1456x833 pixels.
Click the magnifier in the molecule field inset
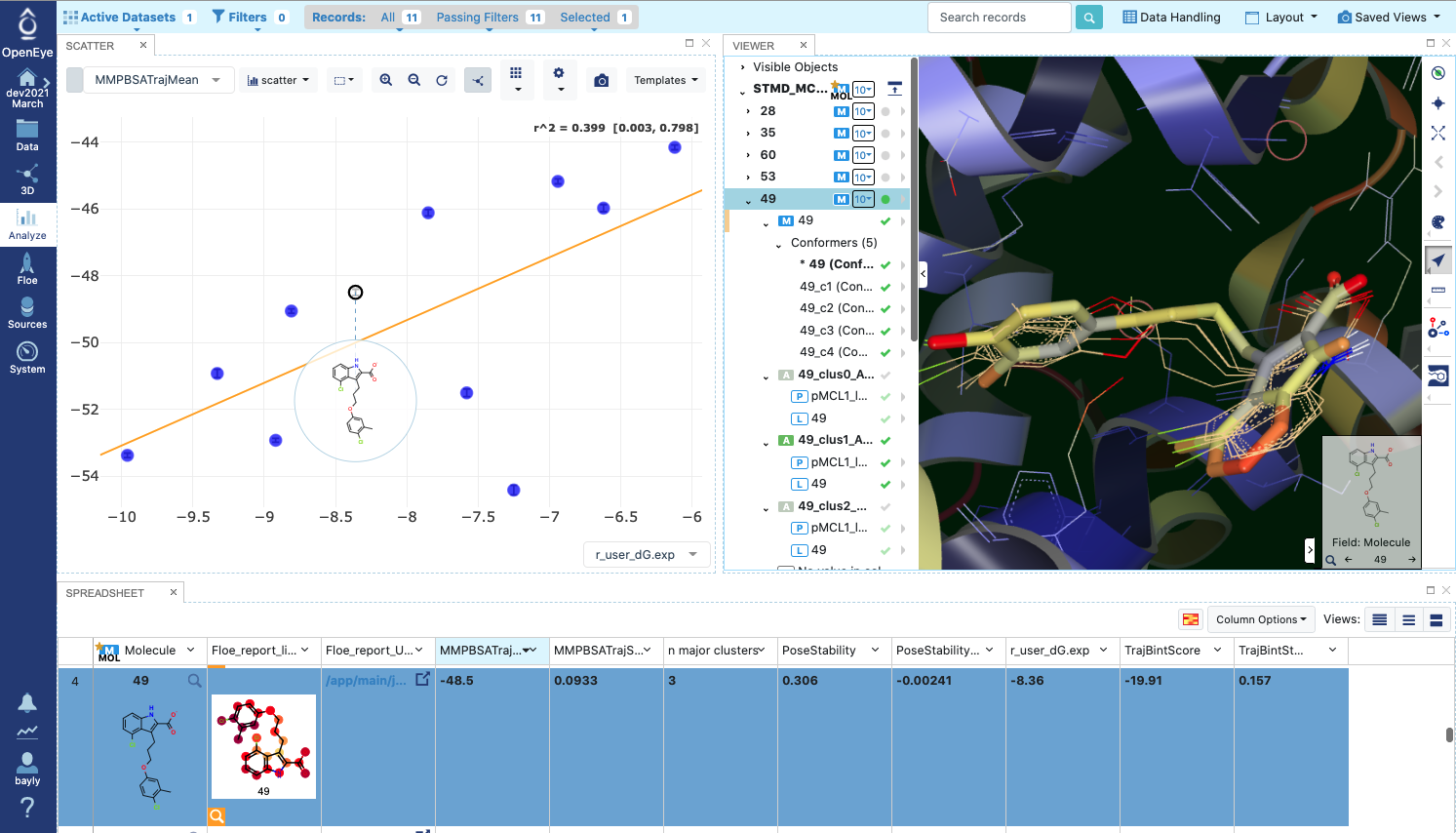[x=1331, y=560]
